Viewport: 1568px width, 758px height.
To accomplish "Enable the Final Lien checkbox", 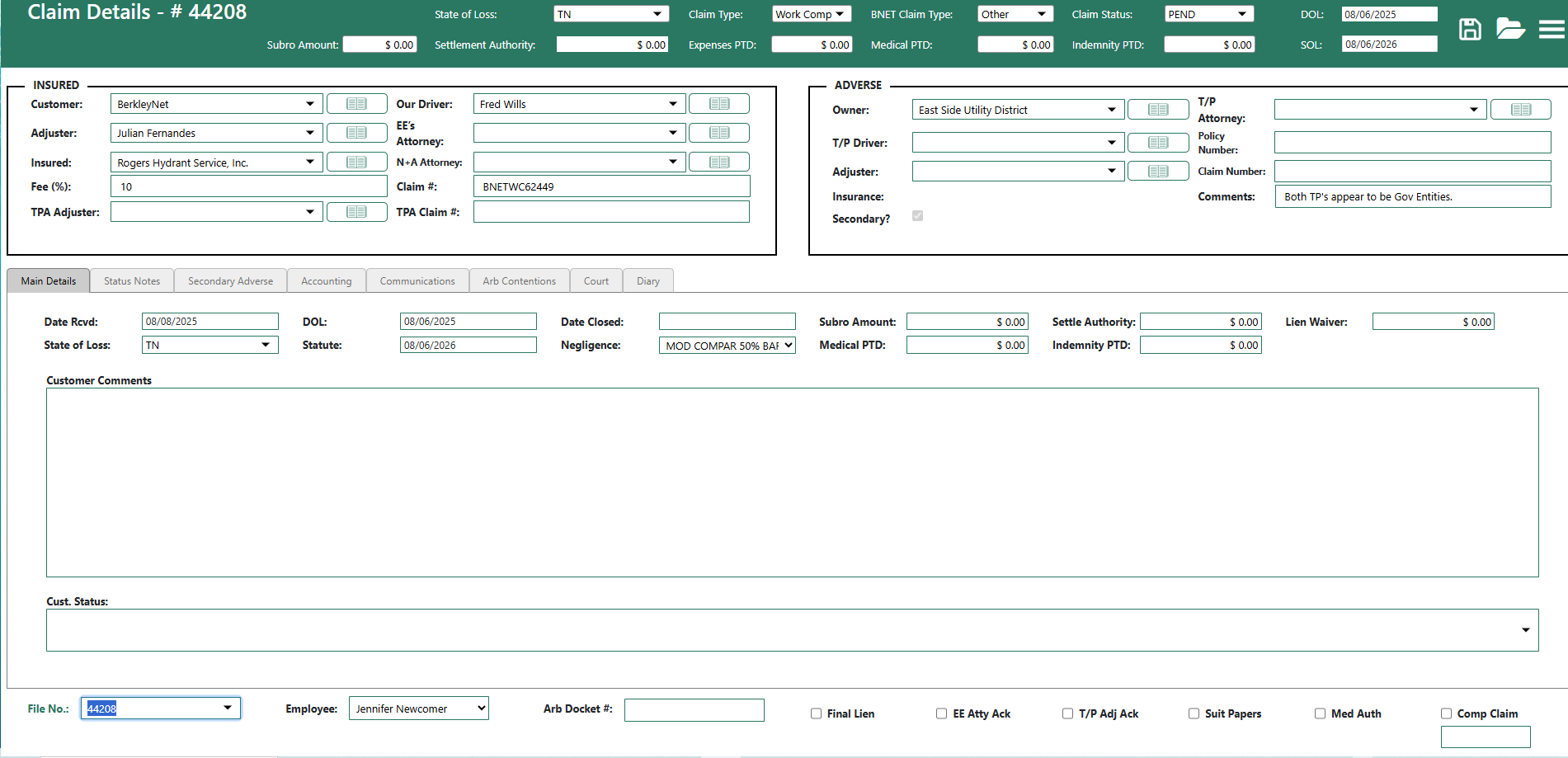I will click(x=816, y=713).
